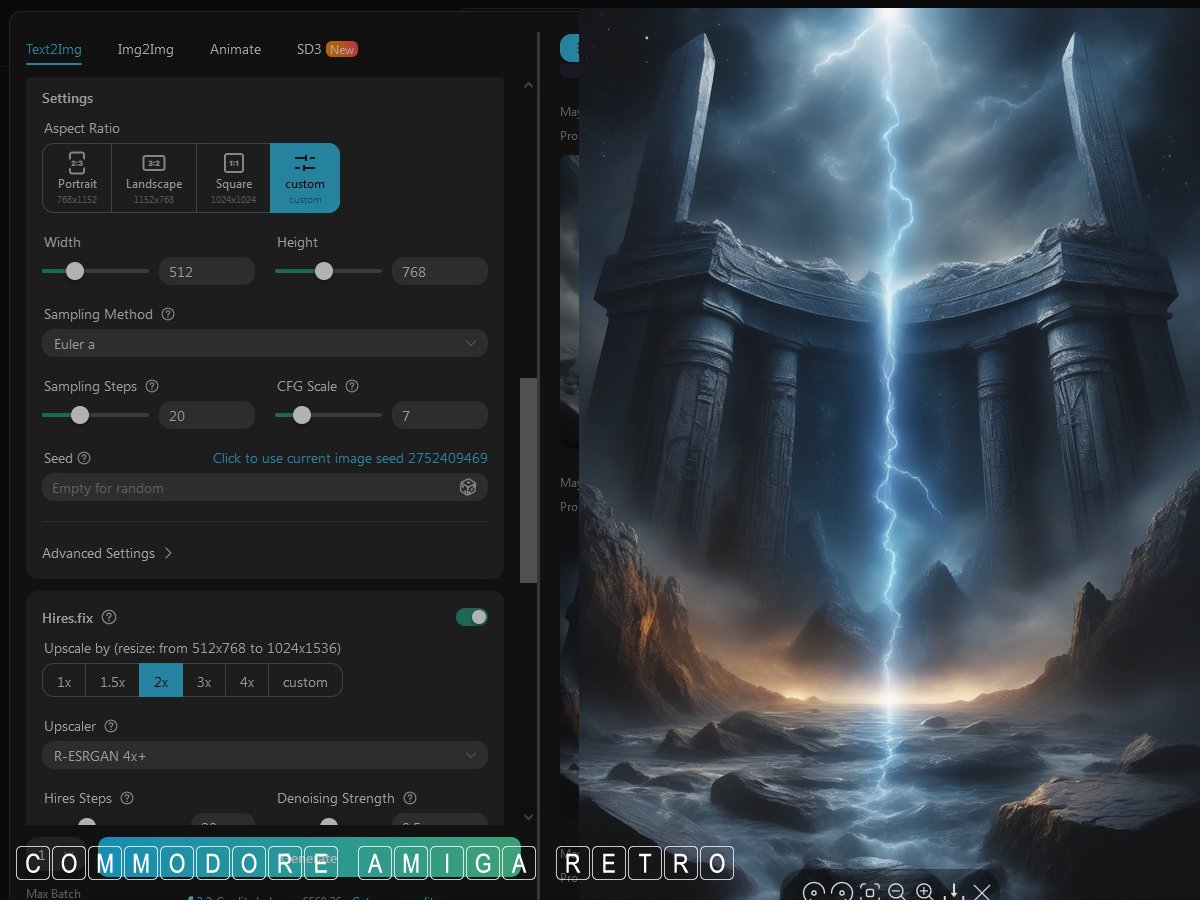Click the help icon next to Hires.fix

[109, 617]
